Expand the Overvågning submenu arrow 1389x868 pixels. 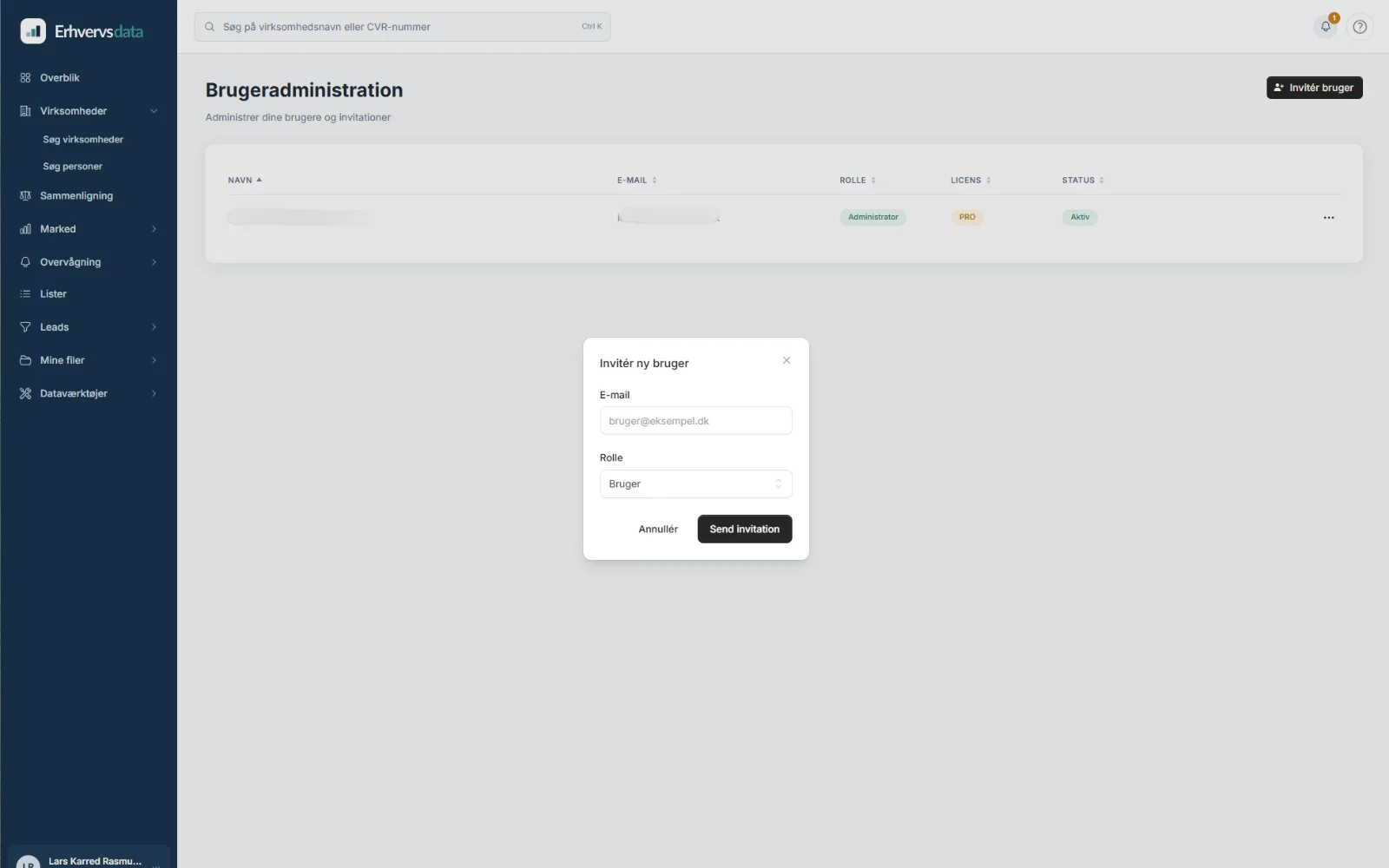(x=154, y=262)
